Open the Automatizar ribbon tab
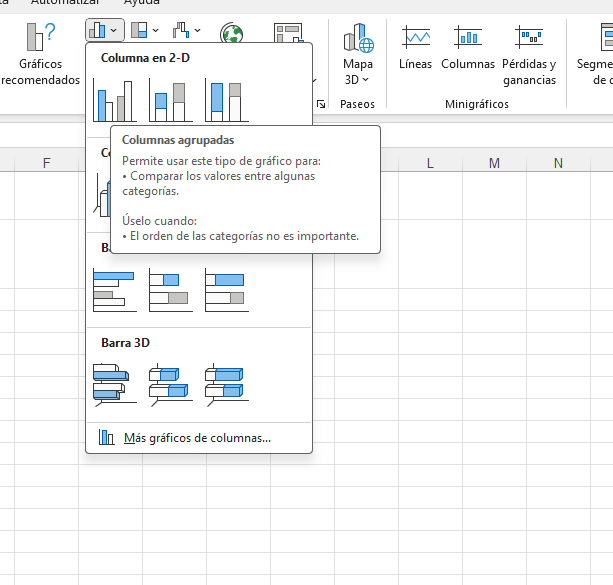This screenshot has height=585, width=613. 65,2
